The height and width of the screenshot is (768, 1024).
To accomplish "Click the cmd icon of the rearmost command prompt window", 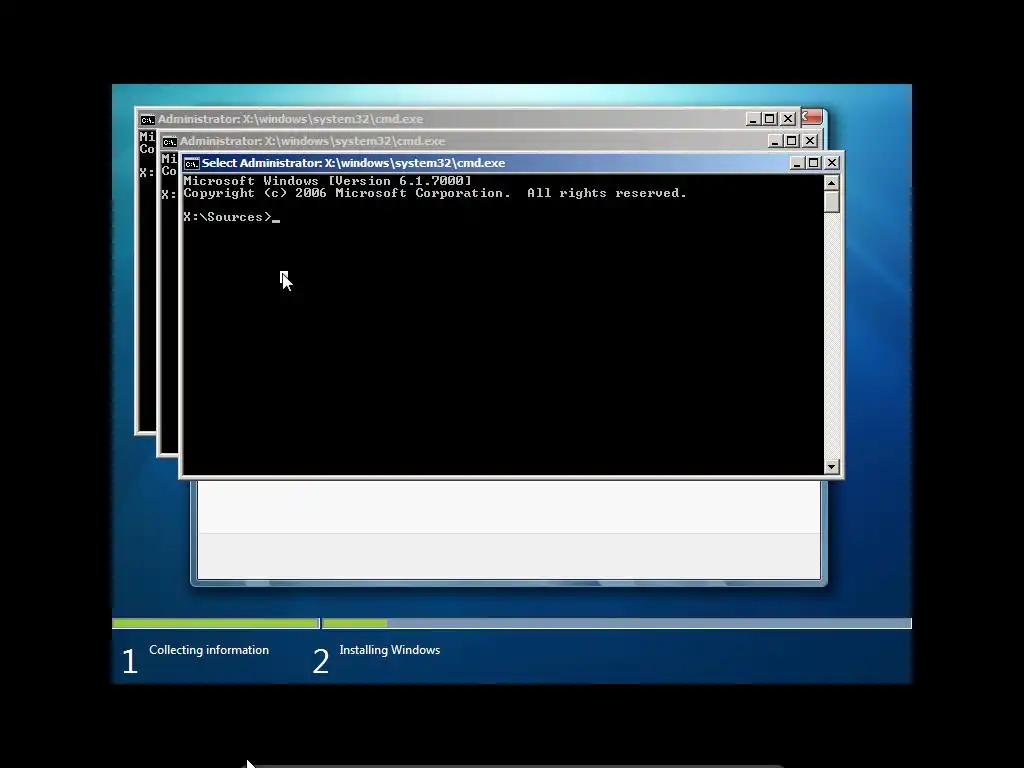I will (x=147, y=120).
